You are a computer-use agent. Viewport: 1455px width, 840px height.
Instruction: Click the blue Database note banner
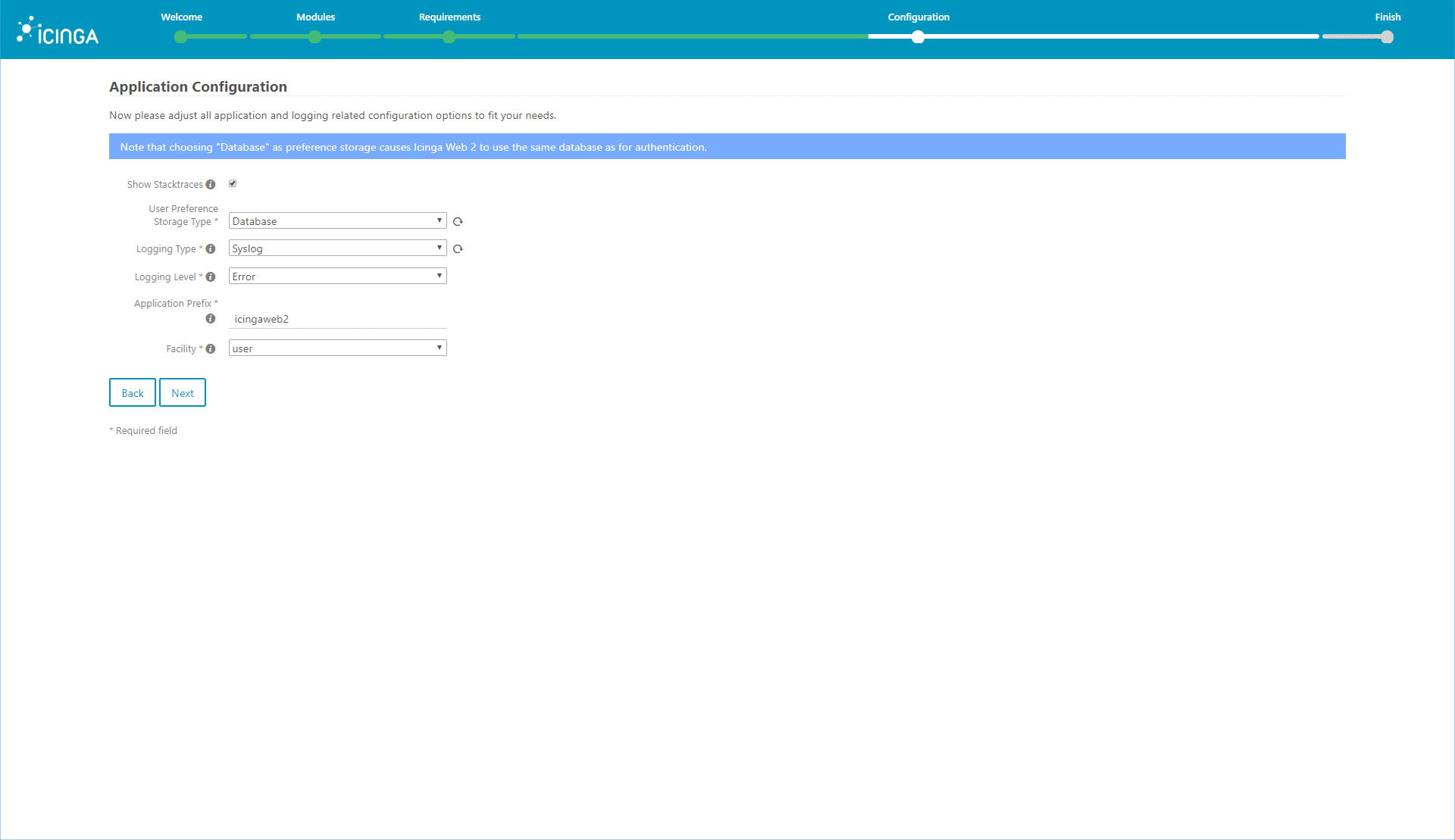(x=727, y=147)
